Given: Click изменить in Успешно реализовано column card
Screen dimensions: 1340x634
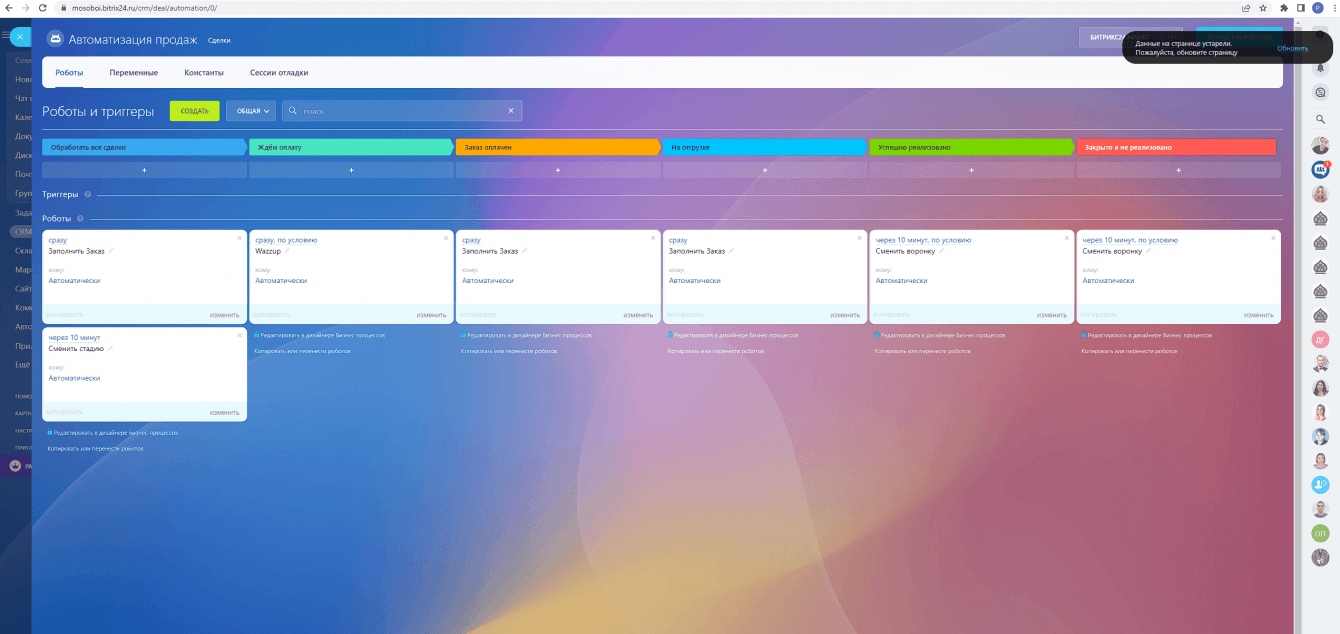Looking at the screenshot, I should click(x=1052, y=315).
